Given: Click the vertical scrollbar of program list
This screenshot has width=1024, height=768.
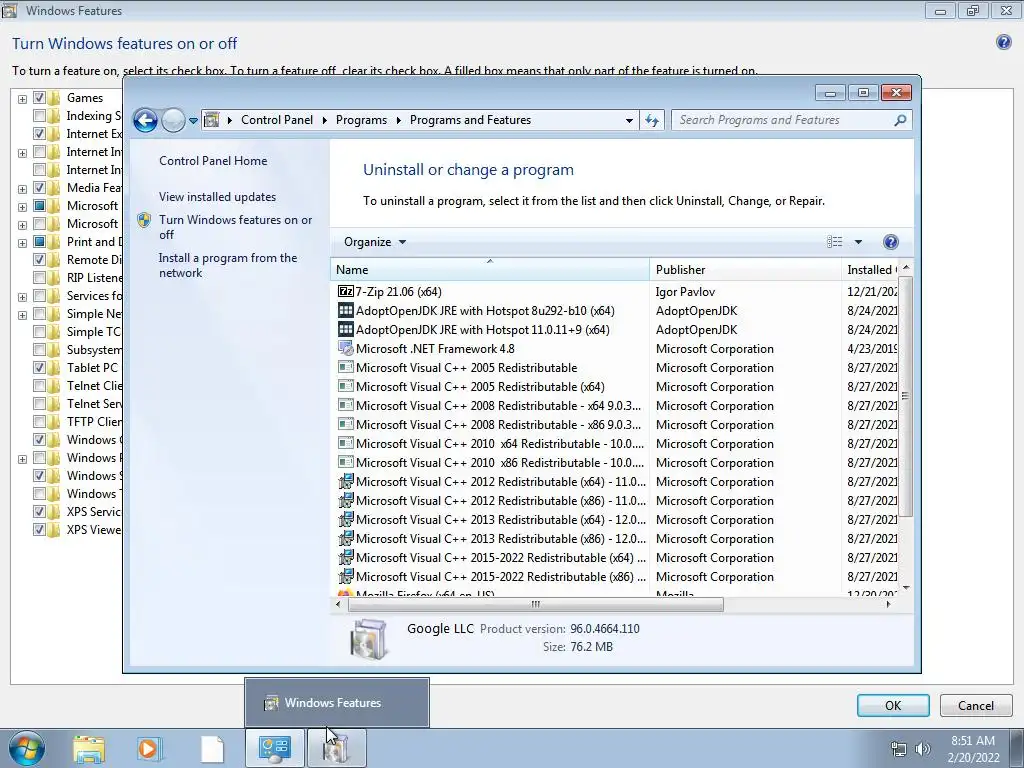Looking at the screenshot, I should 905,396.
